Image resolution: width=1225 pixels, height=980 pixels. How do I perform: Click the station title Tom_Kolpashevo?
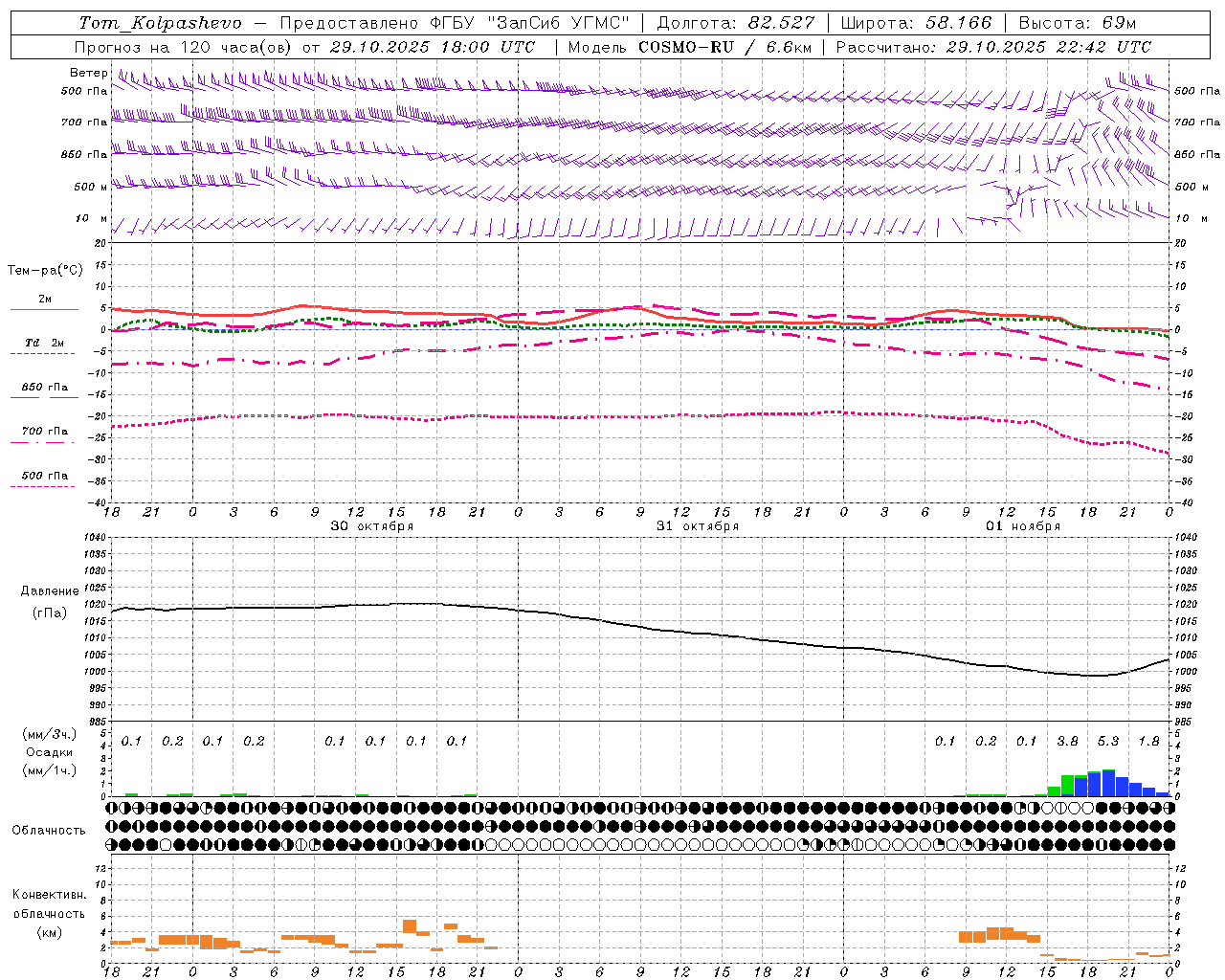[x=161, y=23]
